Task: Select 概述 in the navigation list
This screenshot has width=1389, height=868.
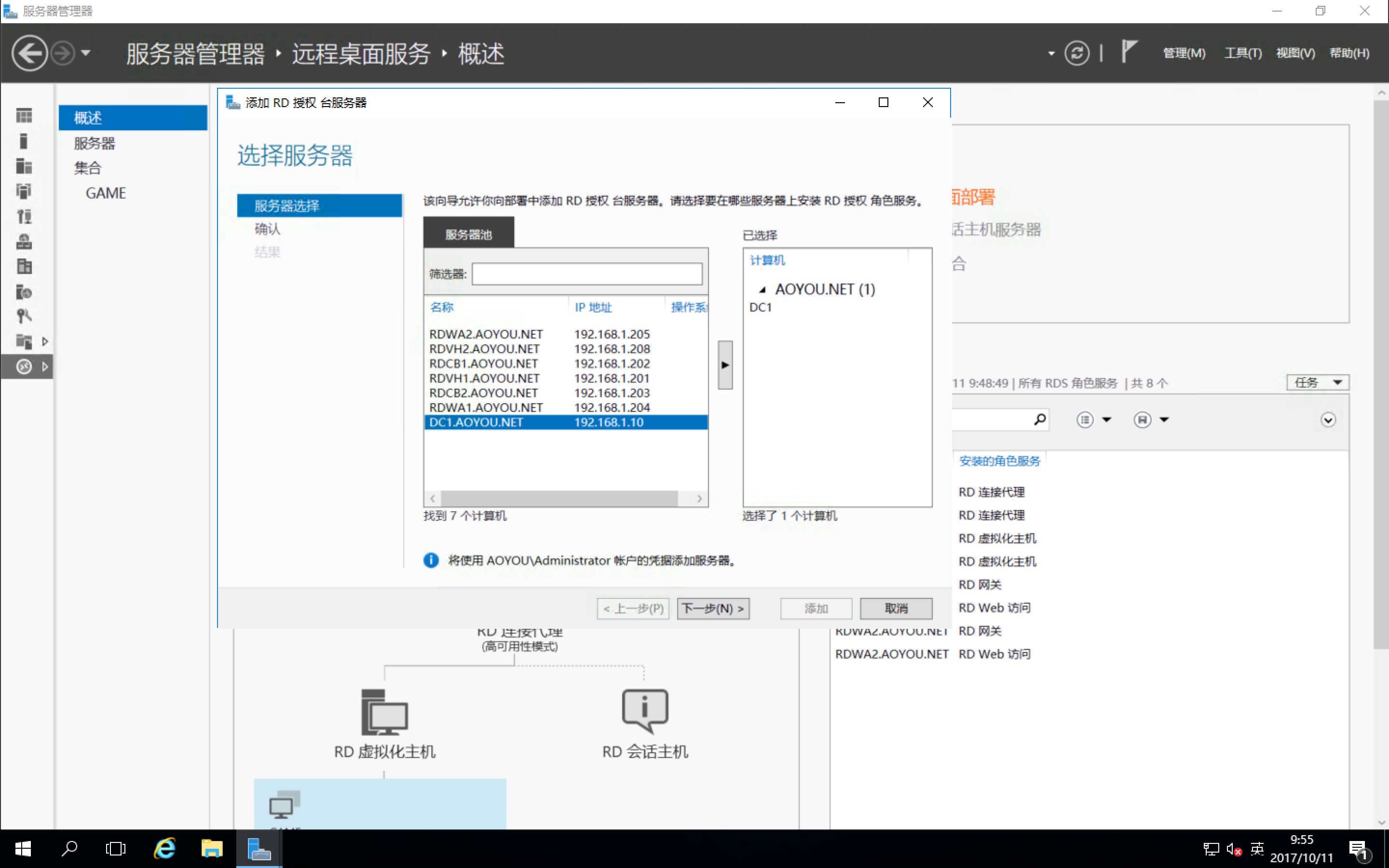Action: tap(133, 118)
